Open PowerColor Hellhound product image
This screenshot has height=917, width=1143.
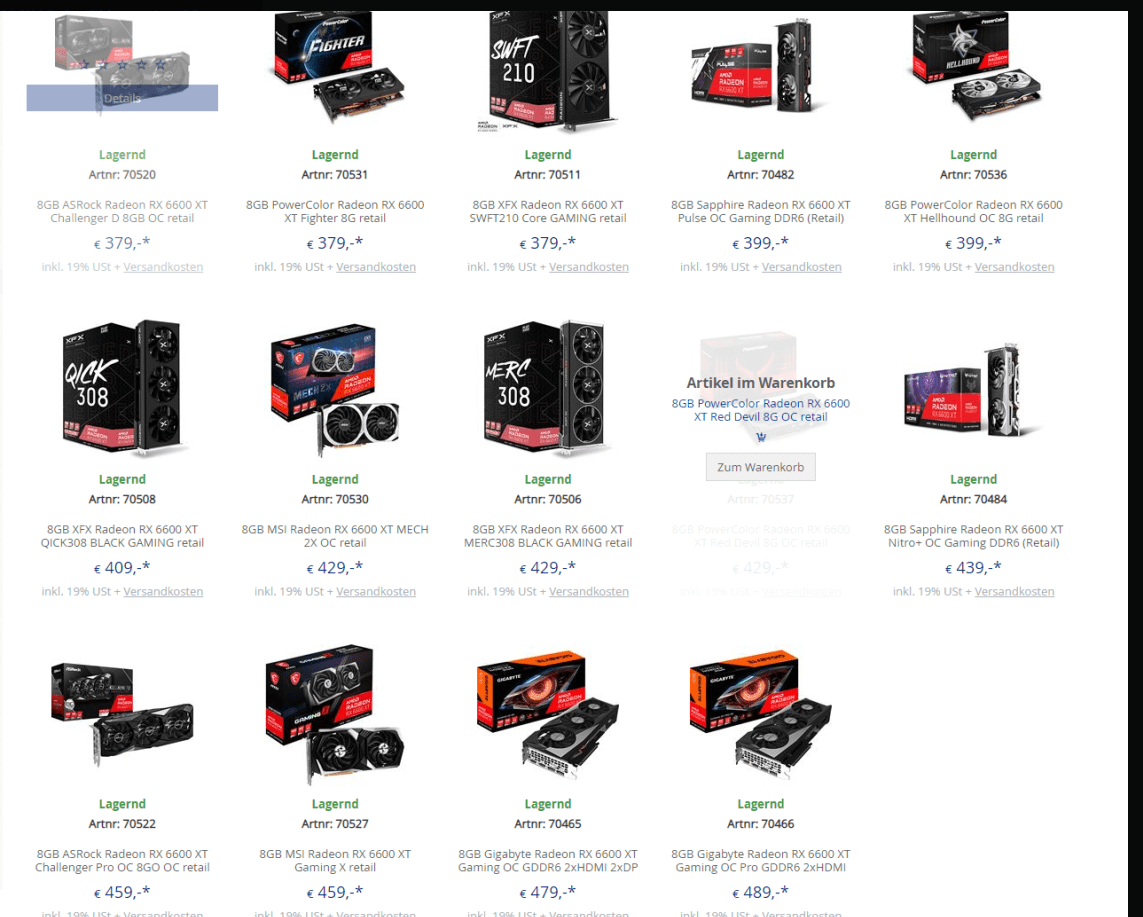click(x=975, y=68)
